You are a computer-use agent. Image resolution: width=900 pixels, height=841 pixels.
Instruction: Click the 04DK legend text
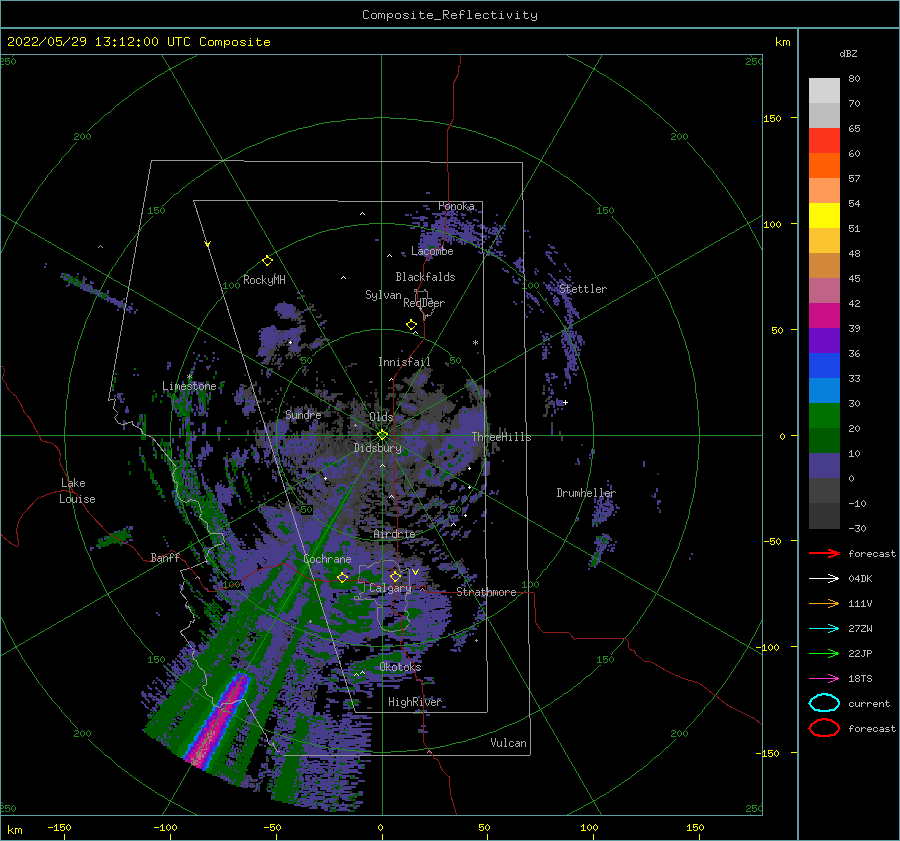pyautogui.click(x=860, y=579)
